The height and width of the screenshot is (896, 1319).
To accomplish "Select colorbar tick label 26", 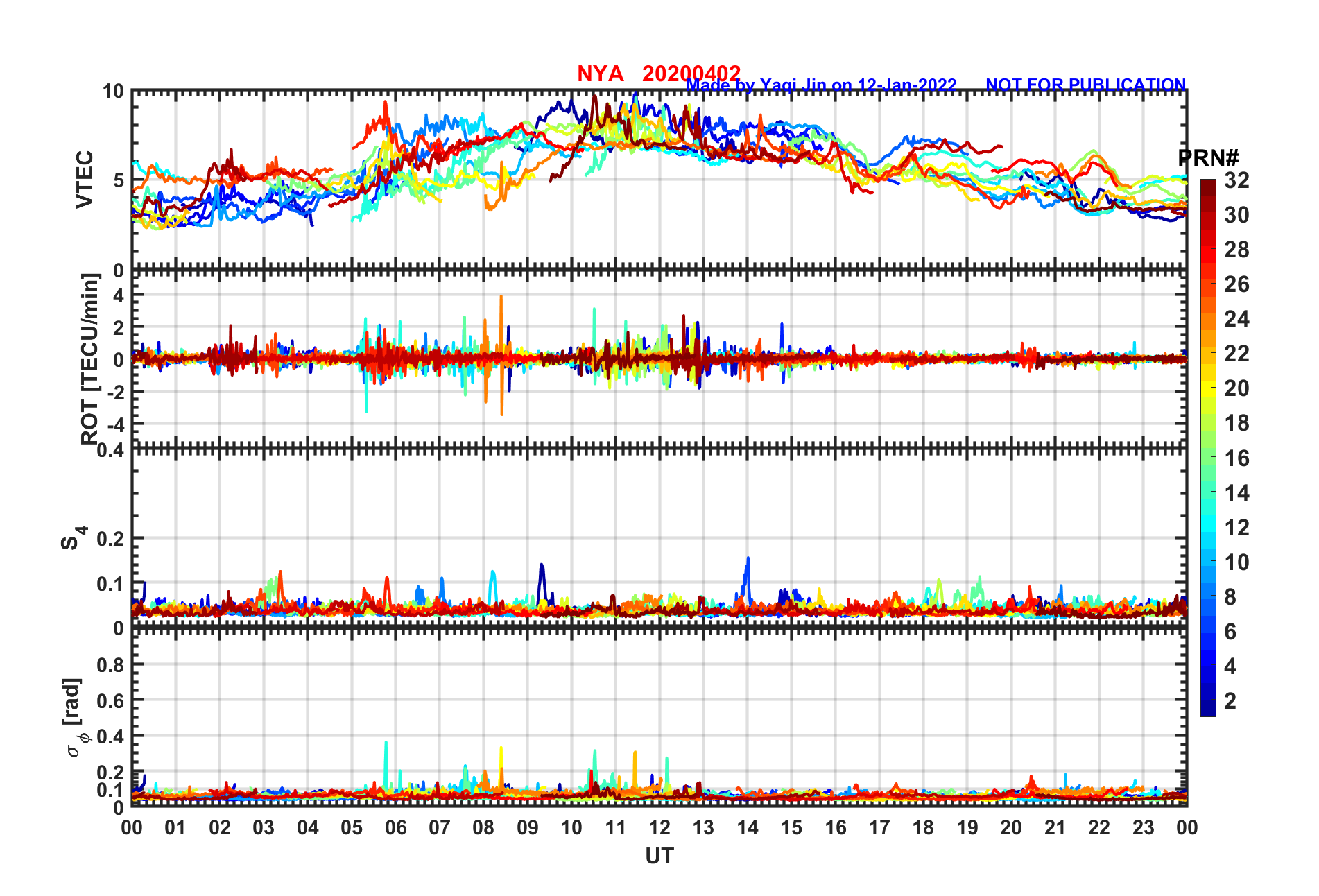I will (x=1236, y=284).
